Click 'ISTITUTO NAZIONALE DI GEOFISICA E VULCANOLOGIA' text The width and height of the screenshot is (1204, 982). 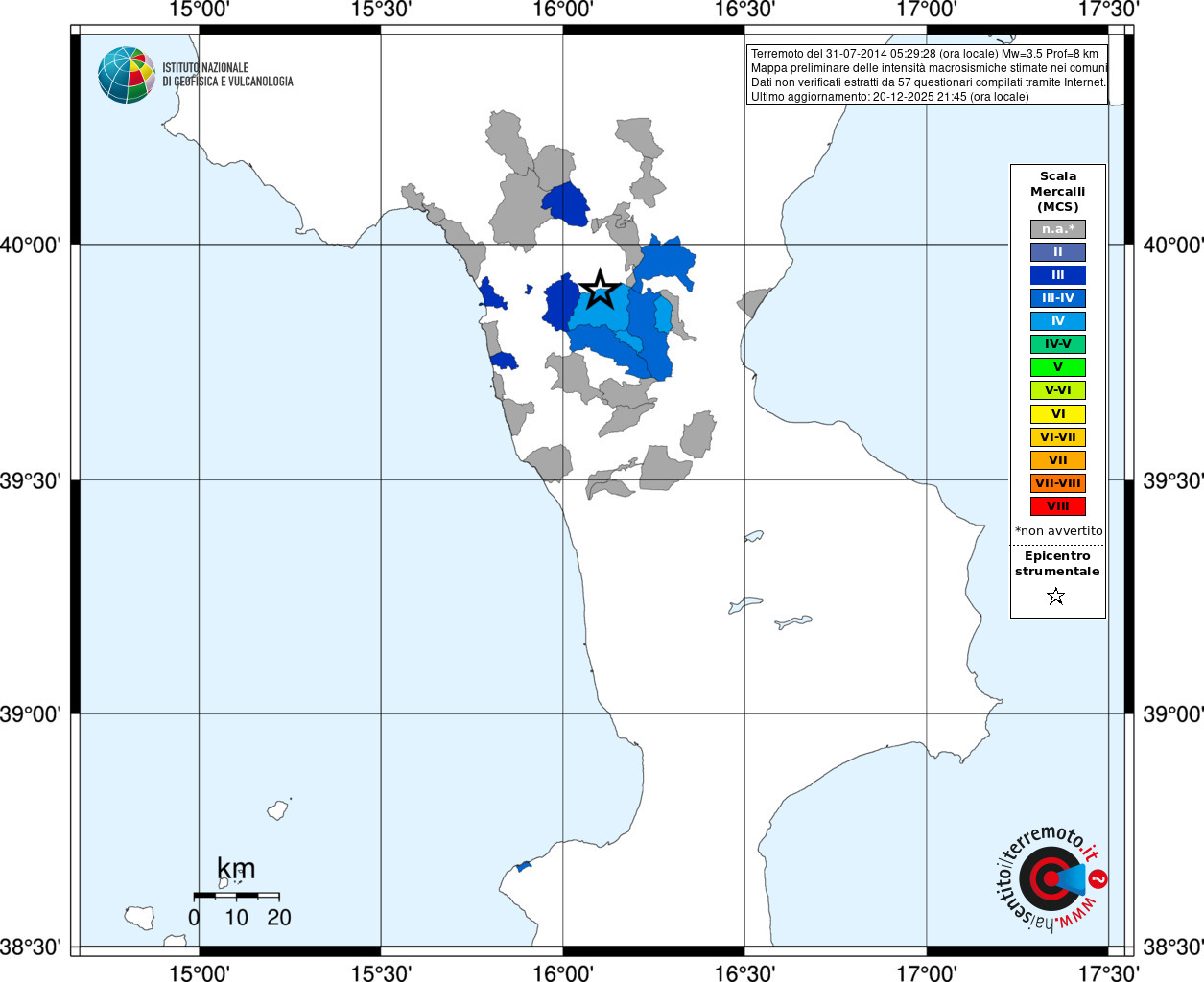tap(227, 75)
